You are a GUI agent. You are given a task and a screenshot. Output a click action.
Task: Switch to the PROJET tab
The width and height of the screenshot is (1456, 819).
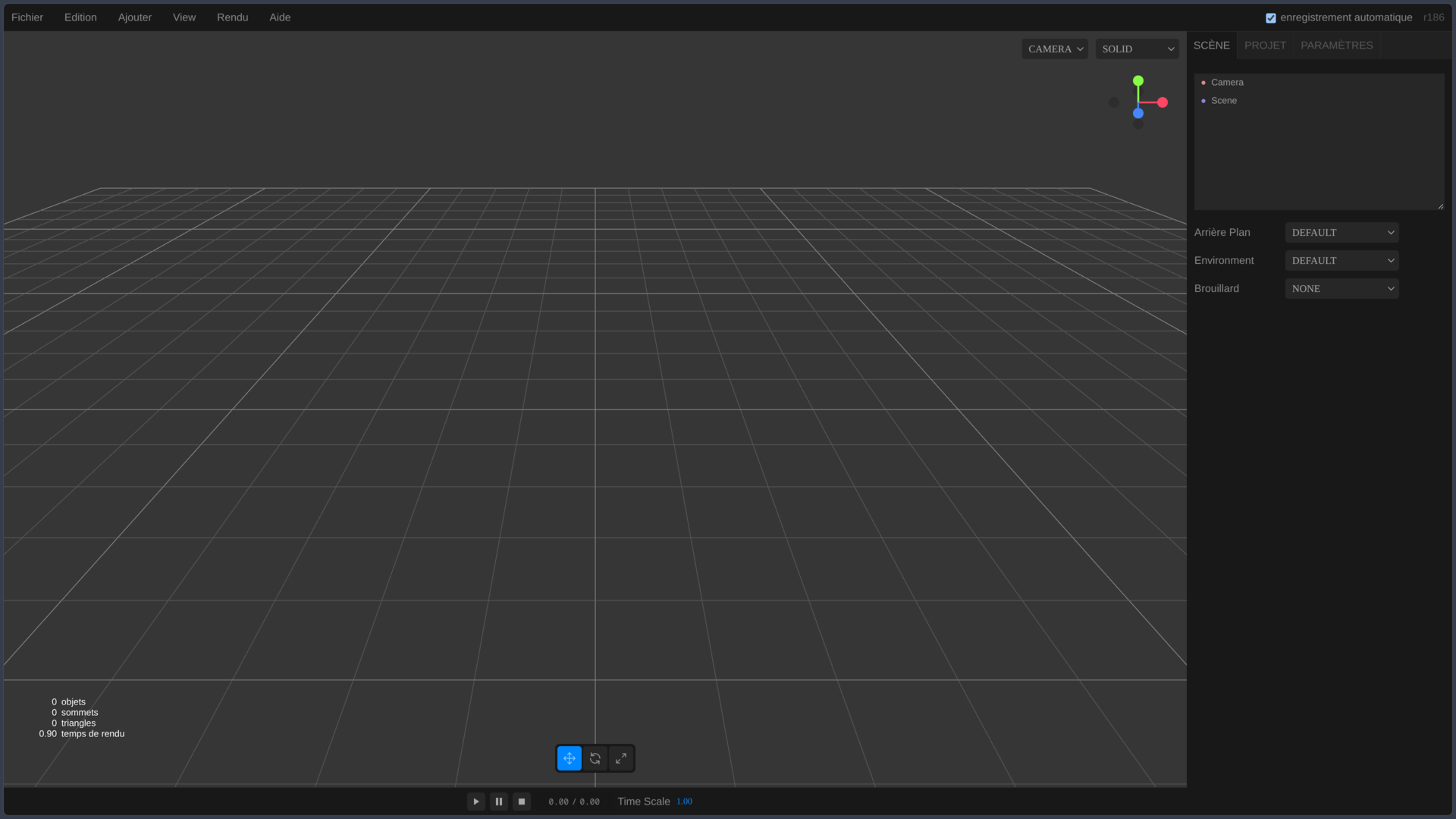[x=1265, y=45]
